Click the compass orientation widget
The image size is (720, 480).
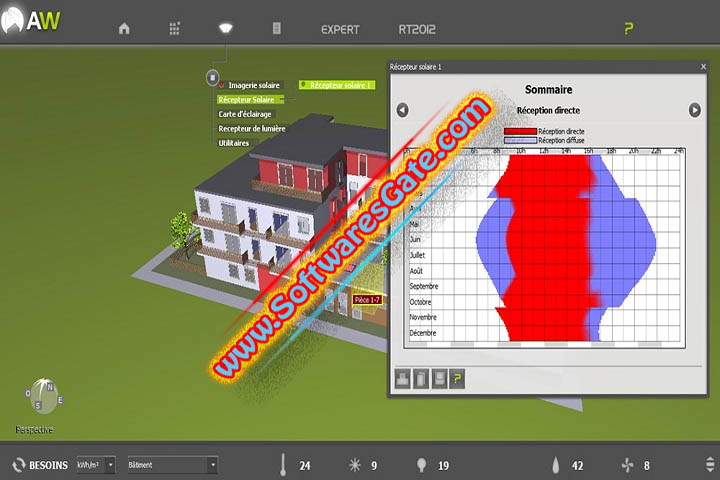coord(43,395)
